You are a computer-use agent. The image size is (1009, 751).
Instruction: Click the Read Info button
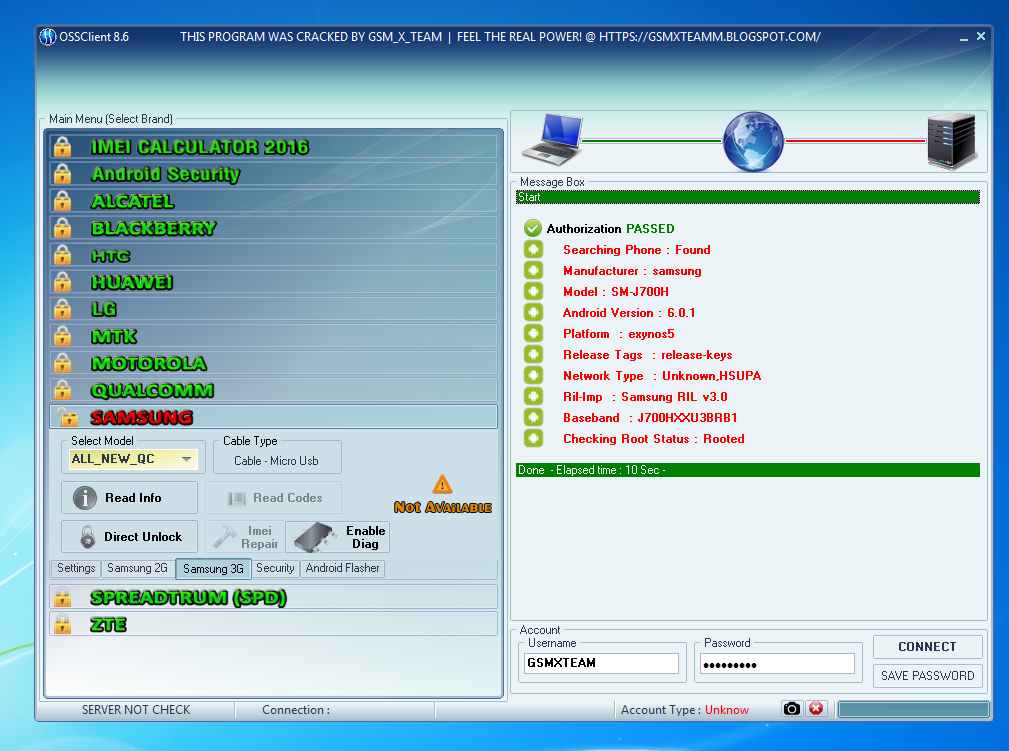coord(129,497)
